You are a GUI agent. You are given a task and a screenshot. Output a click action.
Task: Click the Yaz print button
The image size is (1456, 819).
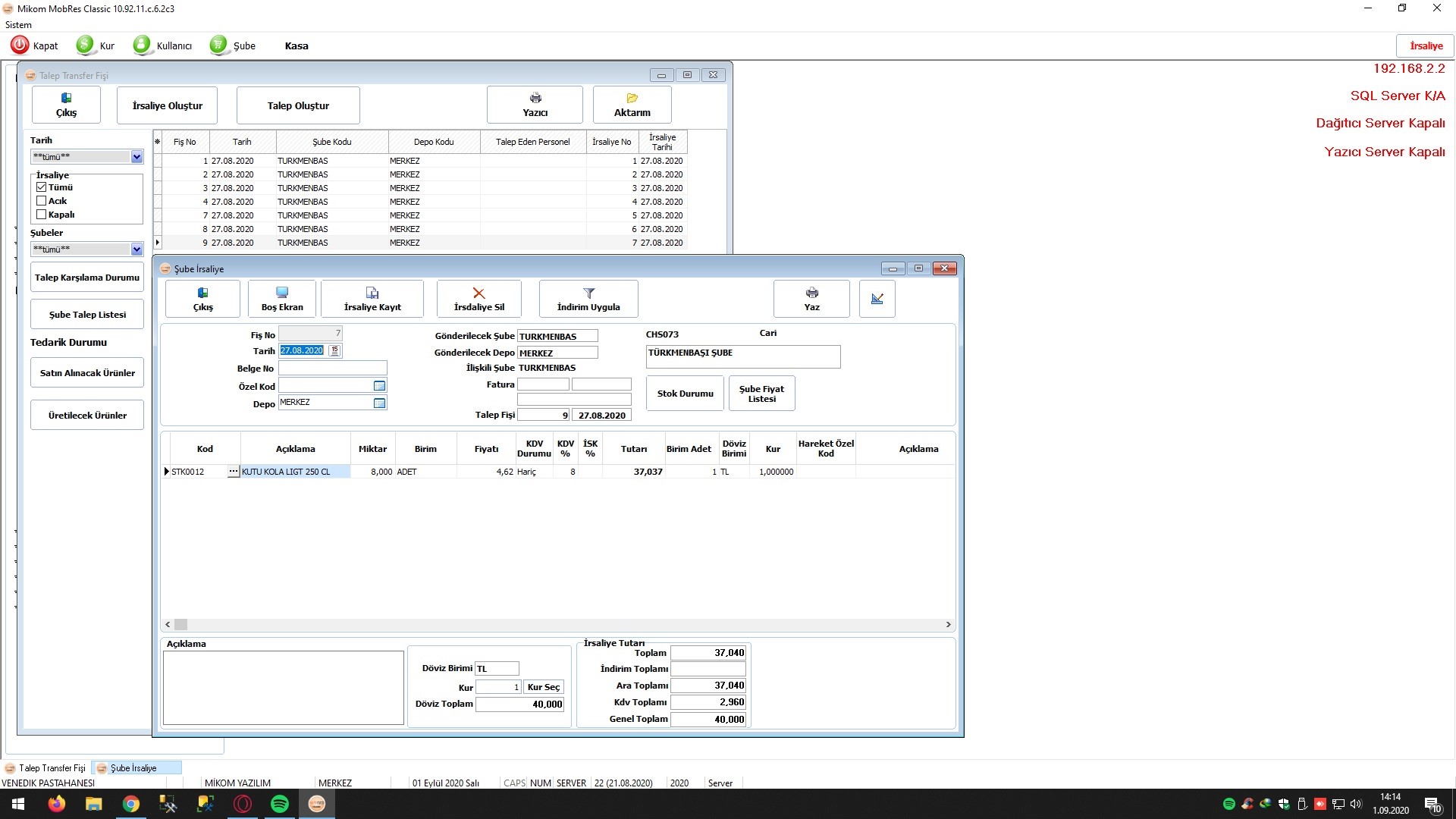(811, 299)
